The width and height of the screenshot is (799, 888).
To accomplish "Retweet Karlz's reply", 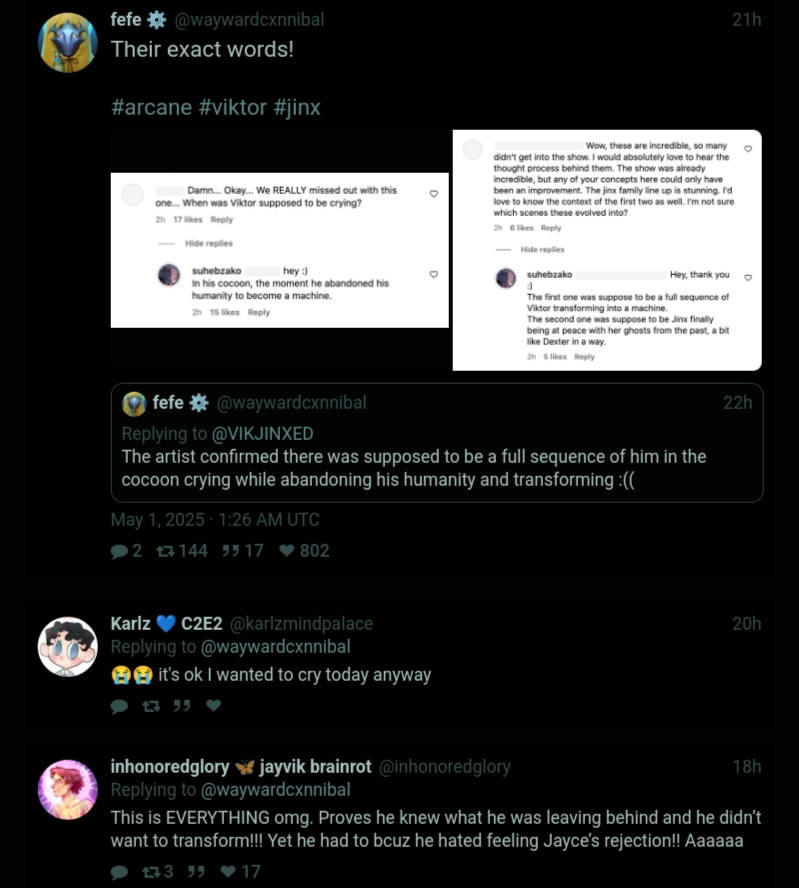I will (151, 706).
